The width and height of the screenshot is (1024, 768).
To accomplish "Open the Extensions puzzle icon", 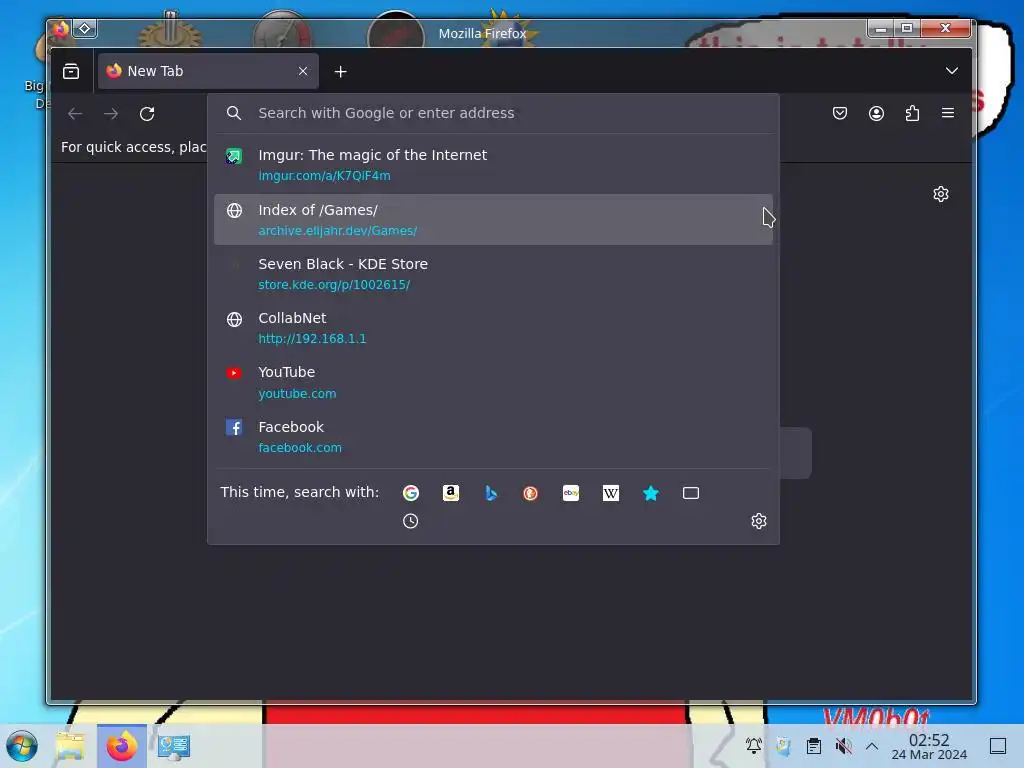I will 912,113.
